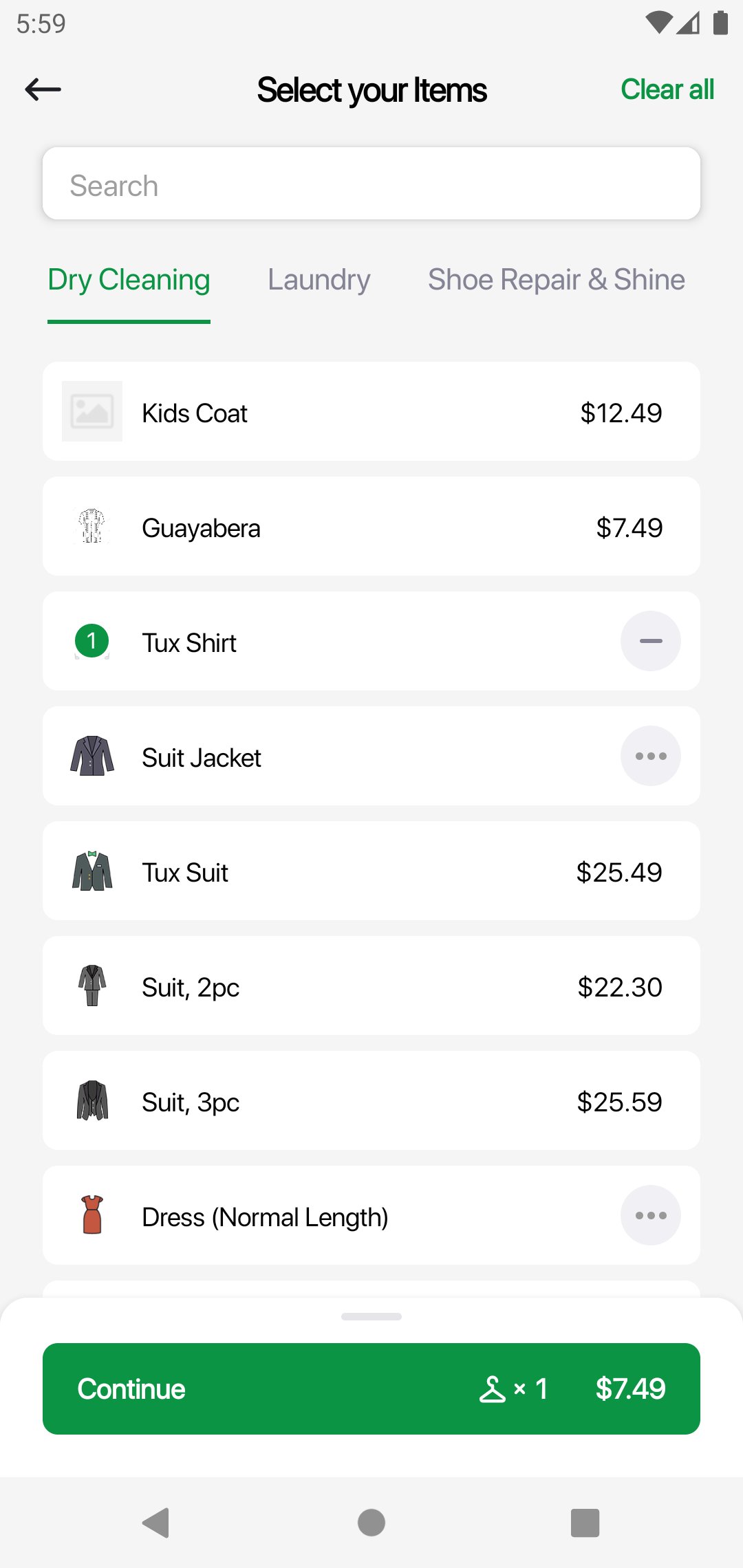
Task: Expand Suit Jacket options with three dots
Action: point(650,756)
